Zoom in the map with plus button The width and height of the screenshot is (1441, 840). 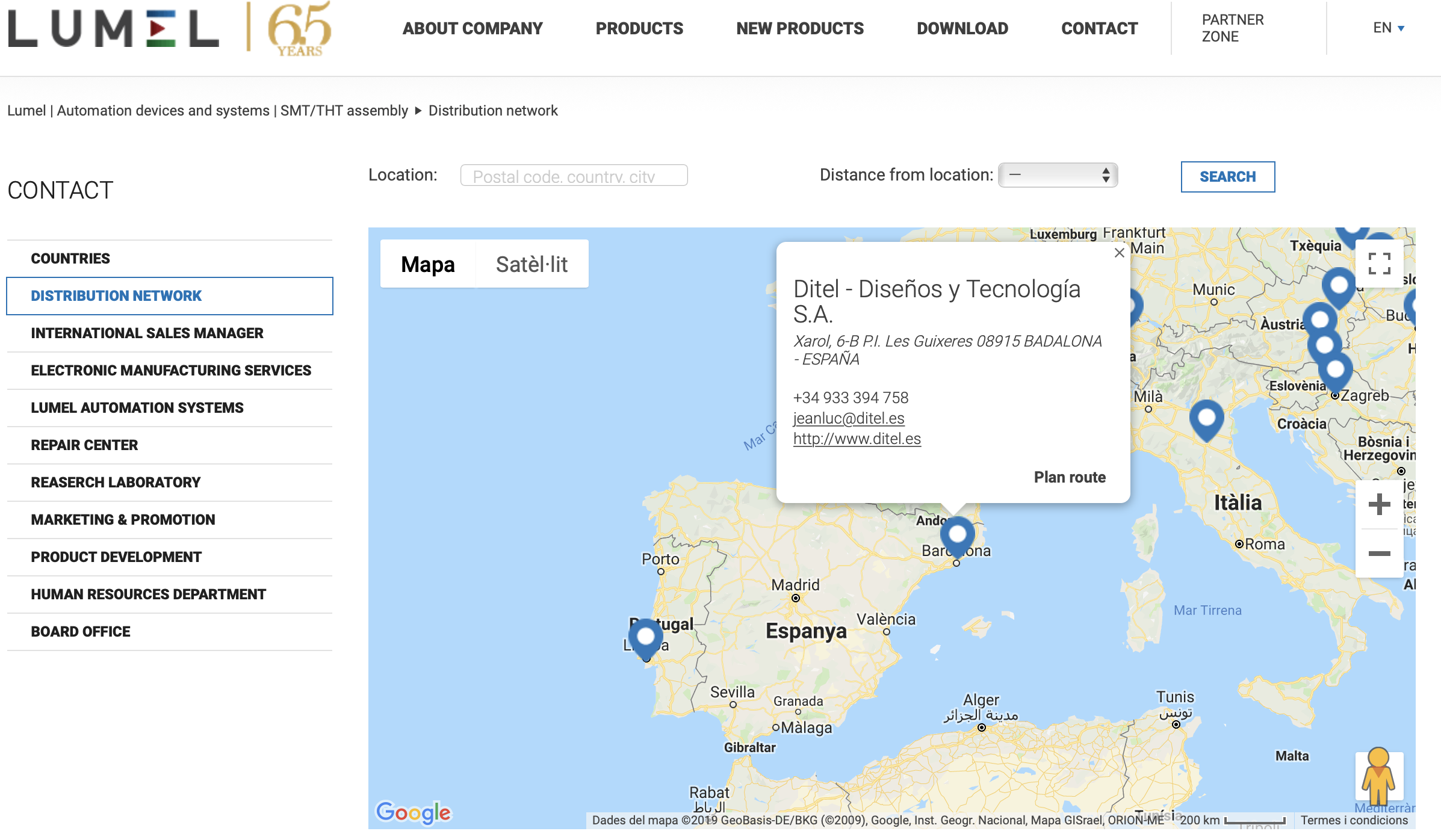[1379, 504]
